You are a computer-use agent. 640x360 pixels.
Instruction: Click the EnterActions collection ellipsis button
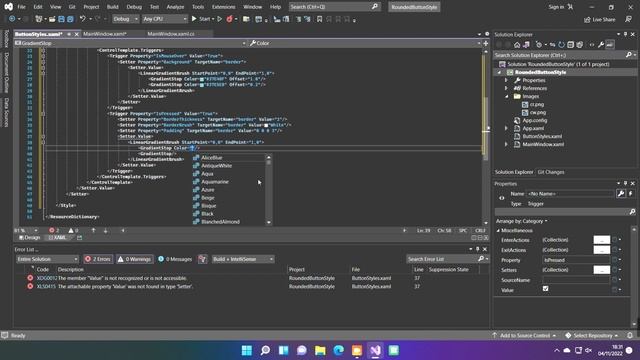[602, 240]
